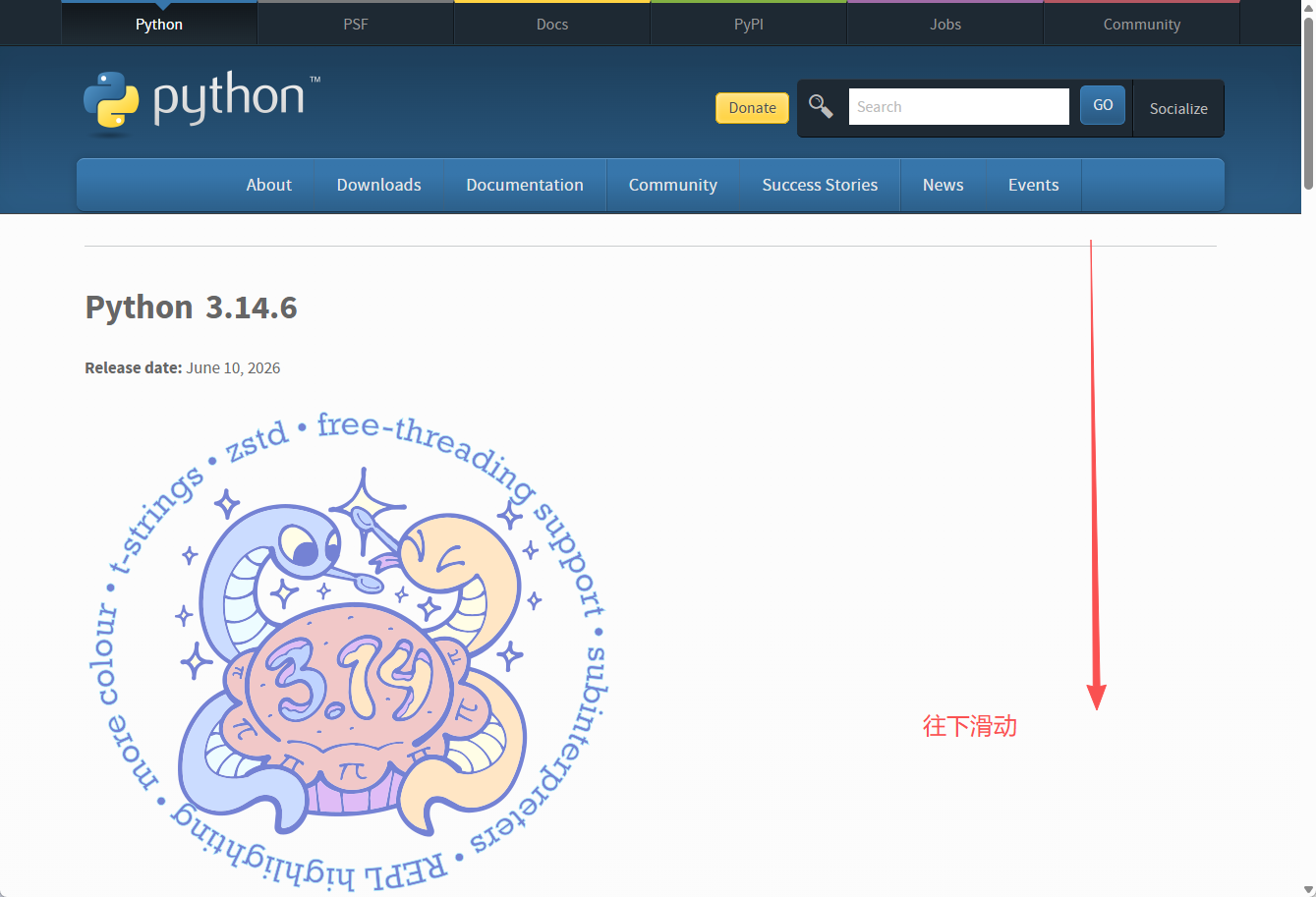Open the News navigation menu

point(943,185)
